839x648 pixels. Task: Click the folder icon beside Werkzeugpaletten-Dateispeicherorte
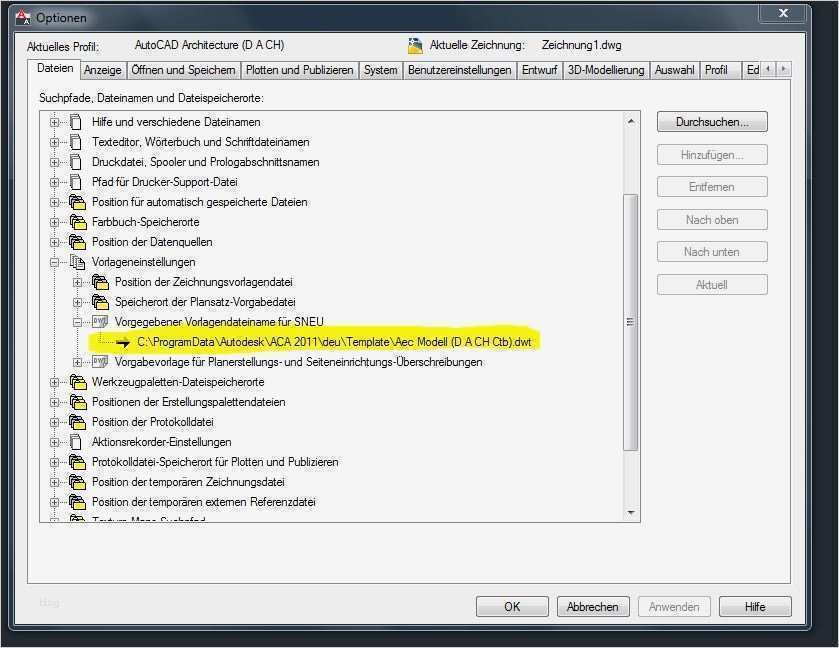[78, 382]
